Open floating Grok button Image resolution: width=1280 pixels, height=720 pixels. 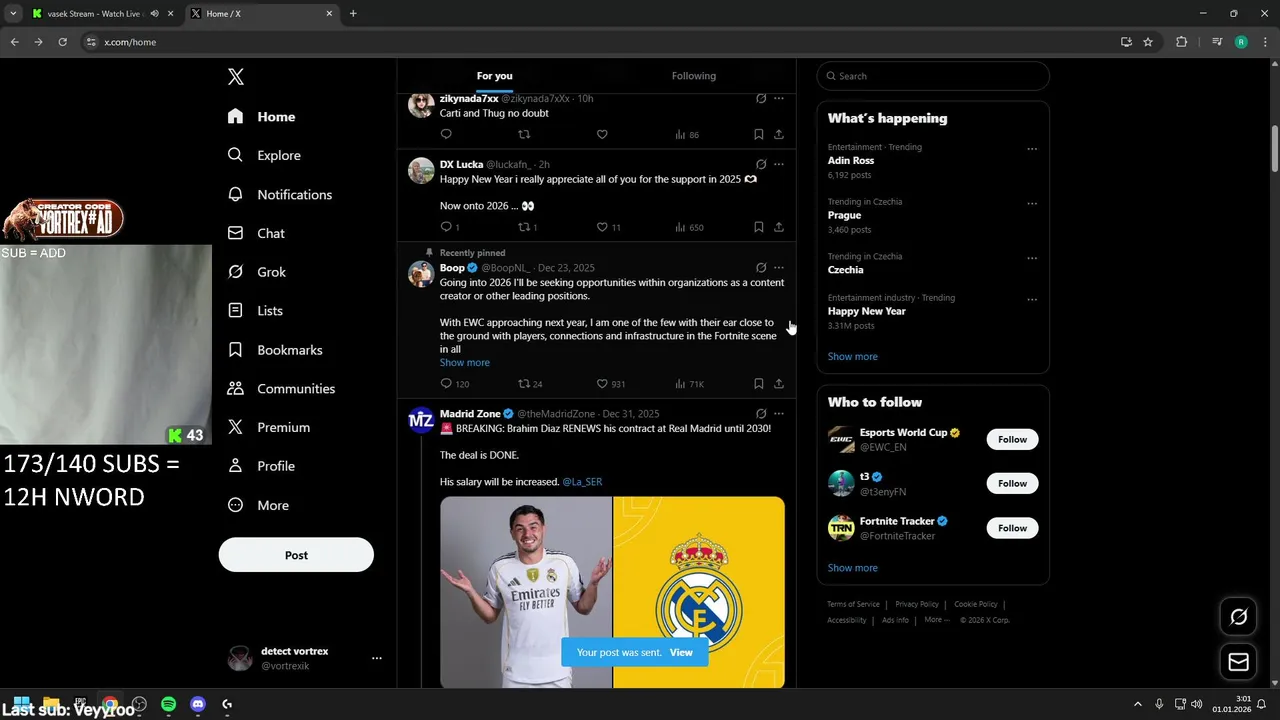click(x=1238, y=617)
